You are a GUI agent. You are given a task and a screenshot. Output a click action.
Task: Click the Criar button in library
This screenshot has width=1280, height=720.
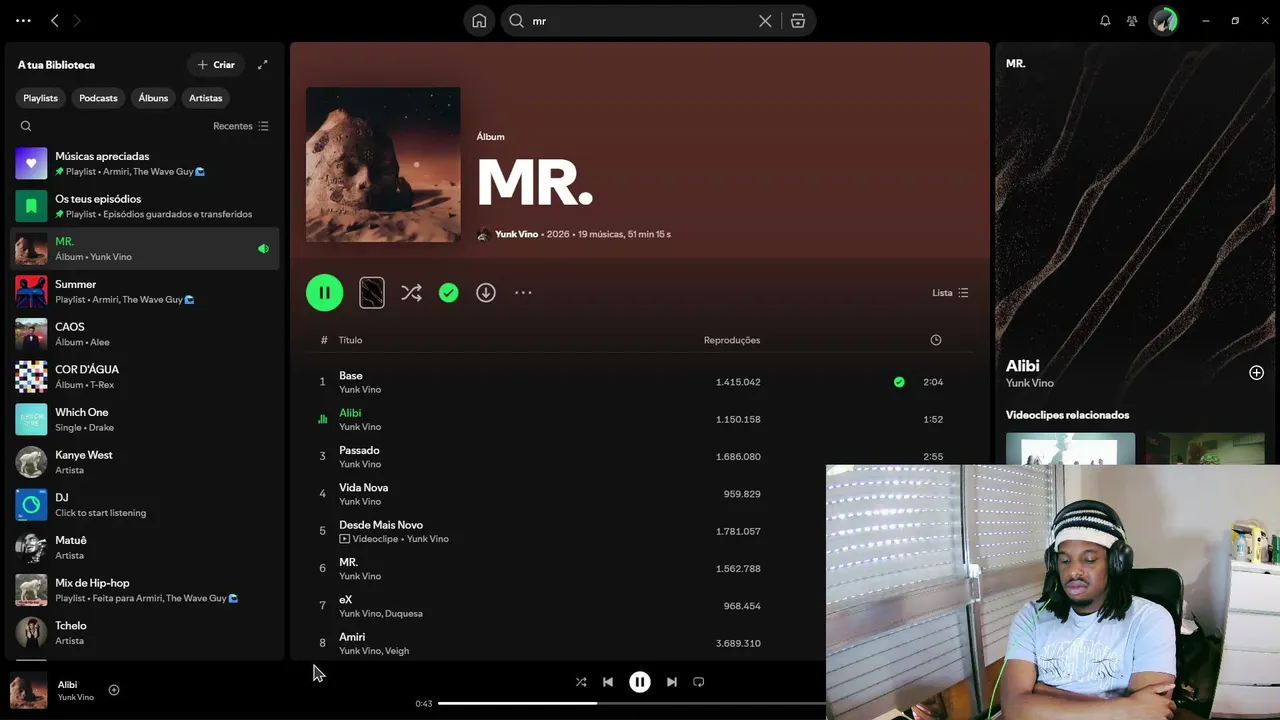click(x=216, y=65)
